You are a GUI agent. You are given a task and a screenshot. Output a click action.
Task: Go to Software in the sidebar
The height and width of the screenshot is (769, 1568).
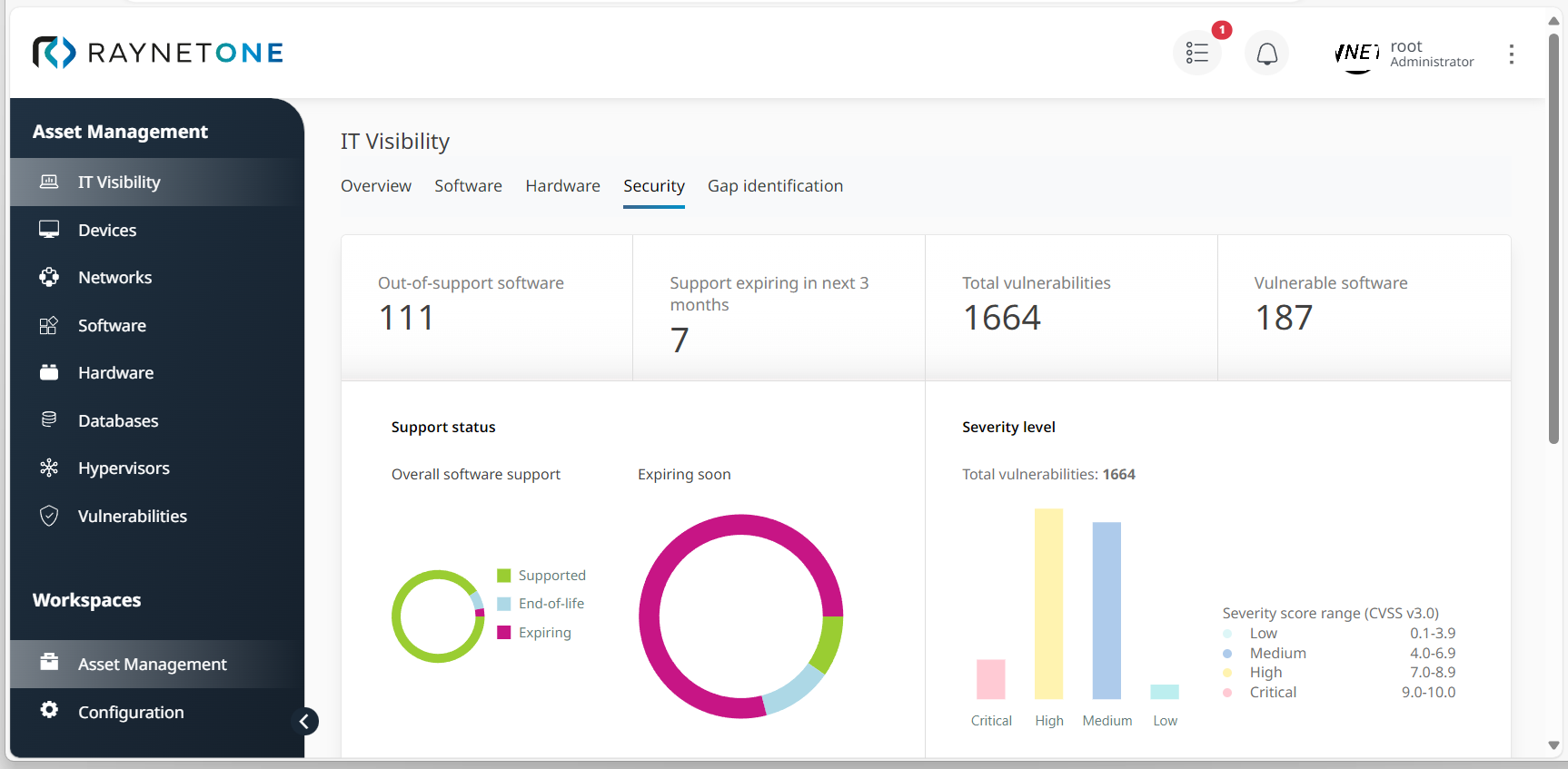112,325
